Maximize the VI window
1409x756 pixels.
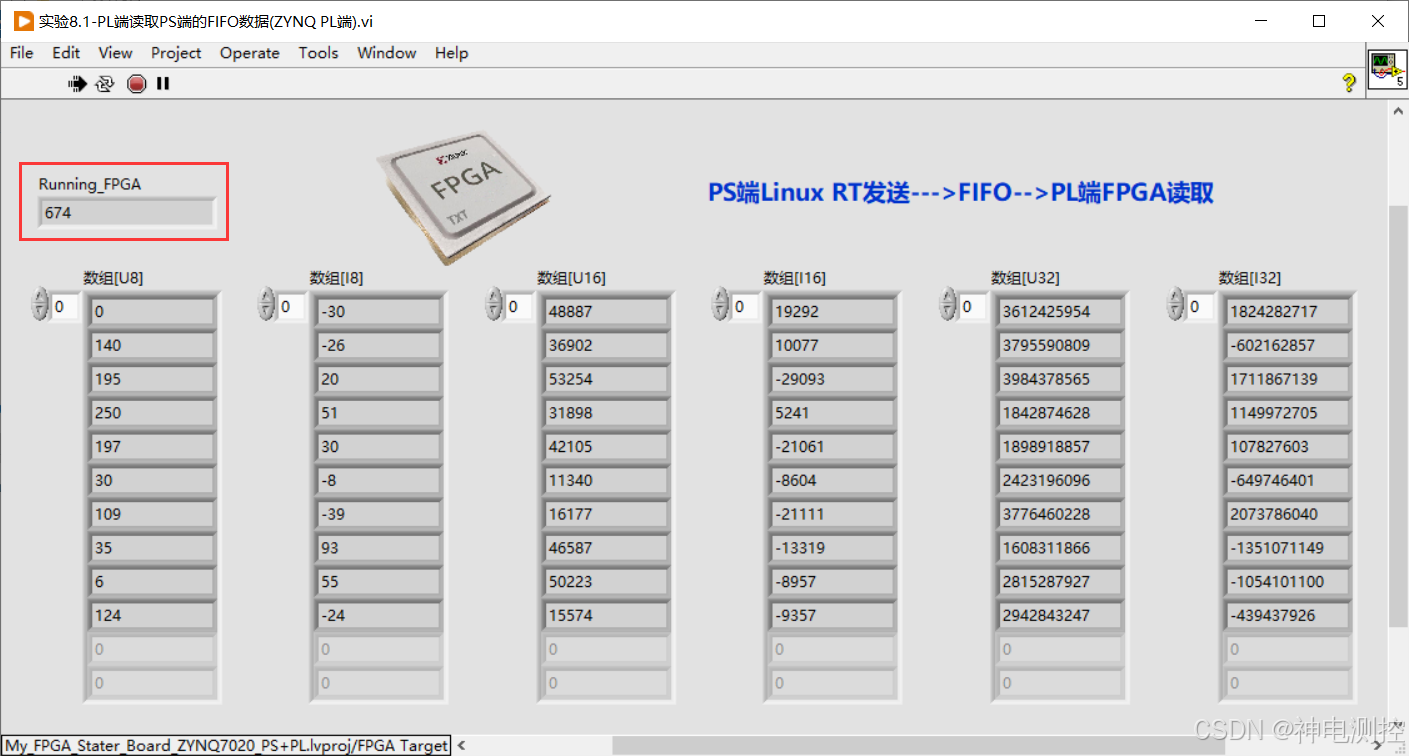tap(1319, 21)
